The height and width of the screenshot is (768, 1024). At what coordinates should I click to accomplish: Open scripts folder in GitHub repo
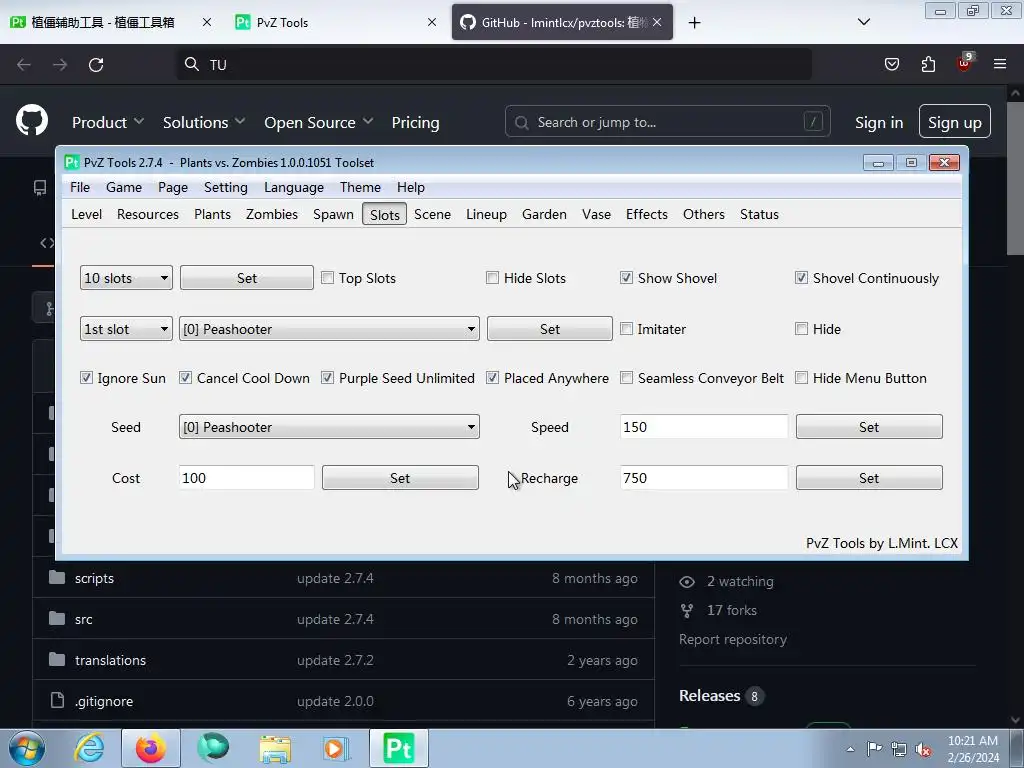coord(94,578)
